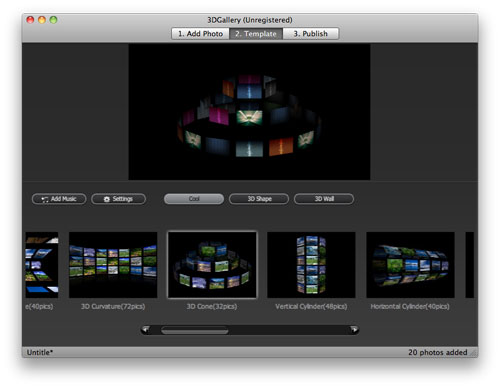500x388 pixels.
Task: Pick the Horizontal Cylinder template thumbnail
Action: coord(410,265)
